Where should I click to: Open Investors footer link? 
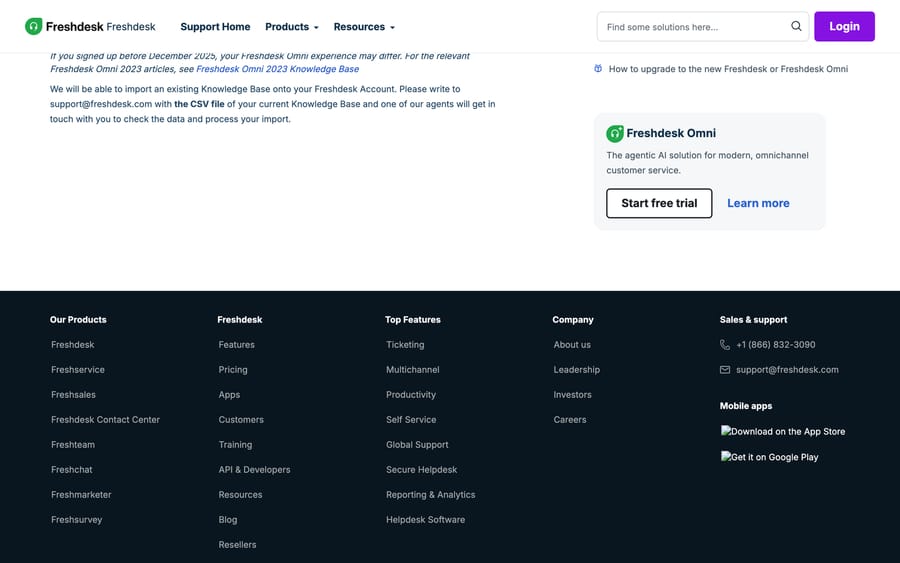572,395
